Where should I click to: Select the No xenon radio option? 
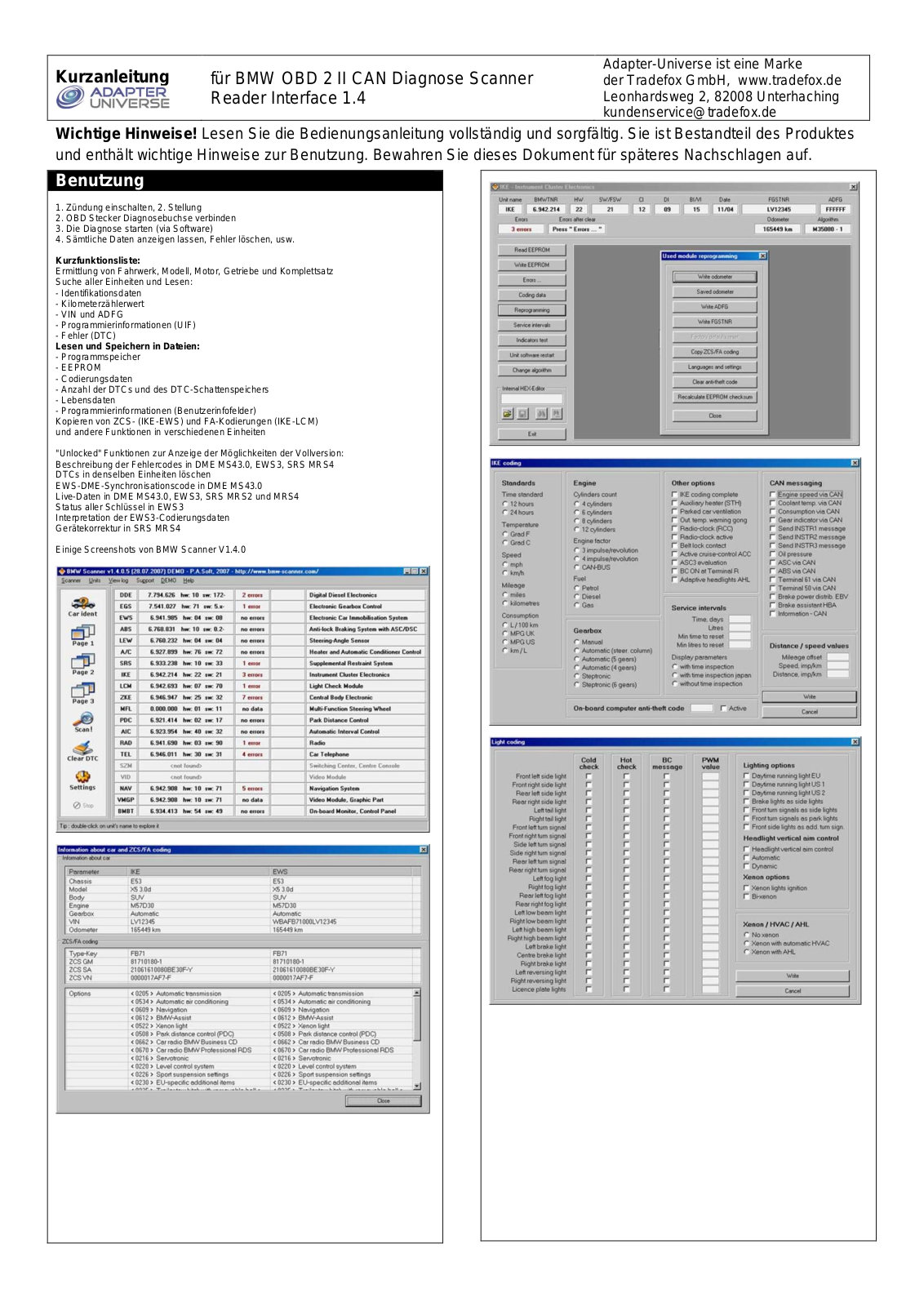tap(762, 935)
